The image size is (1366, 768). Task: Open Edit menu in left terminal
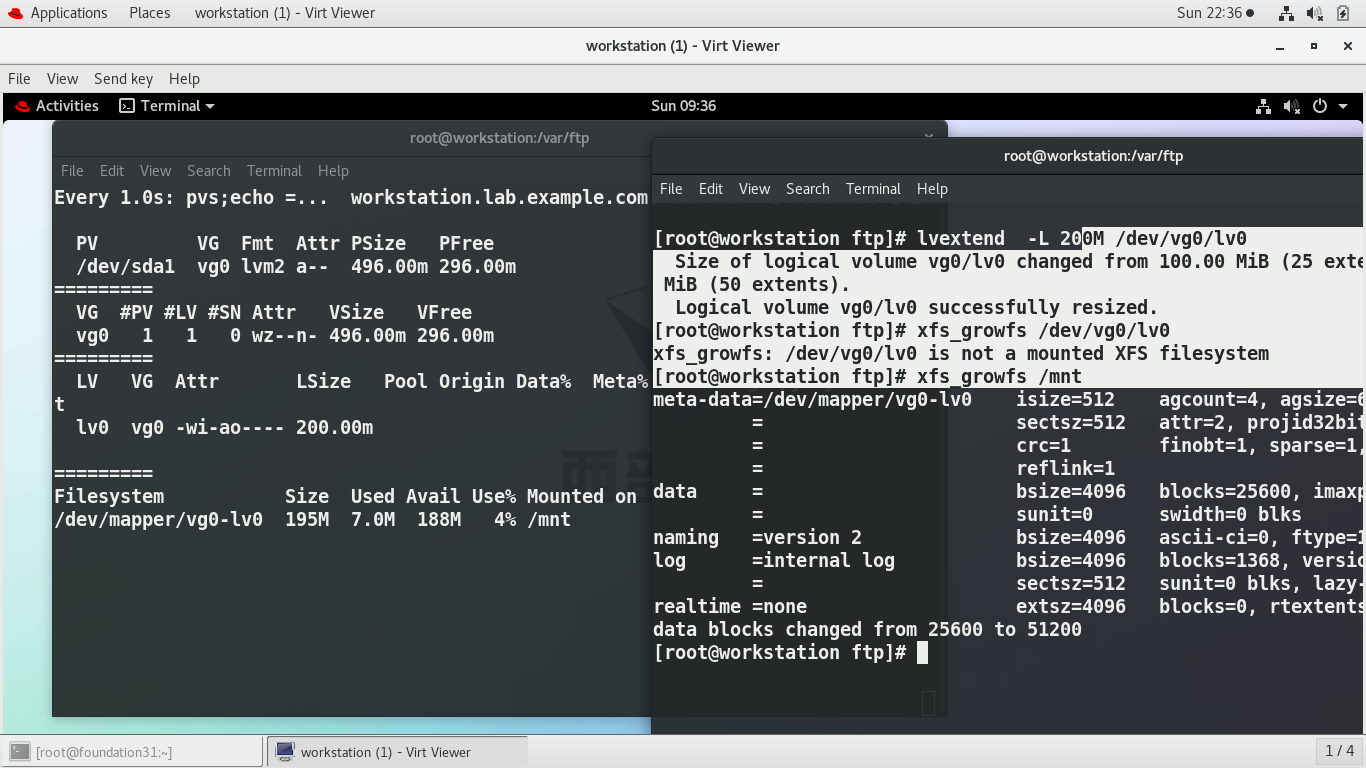click(x=112, y=171)
